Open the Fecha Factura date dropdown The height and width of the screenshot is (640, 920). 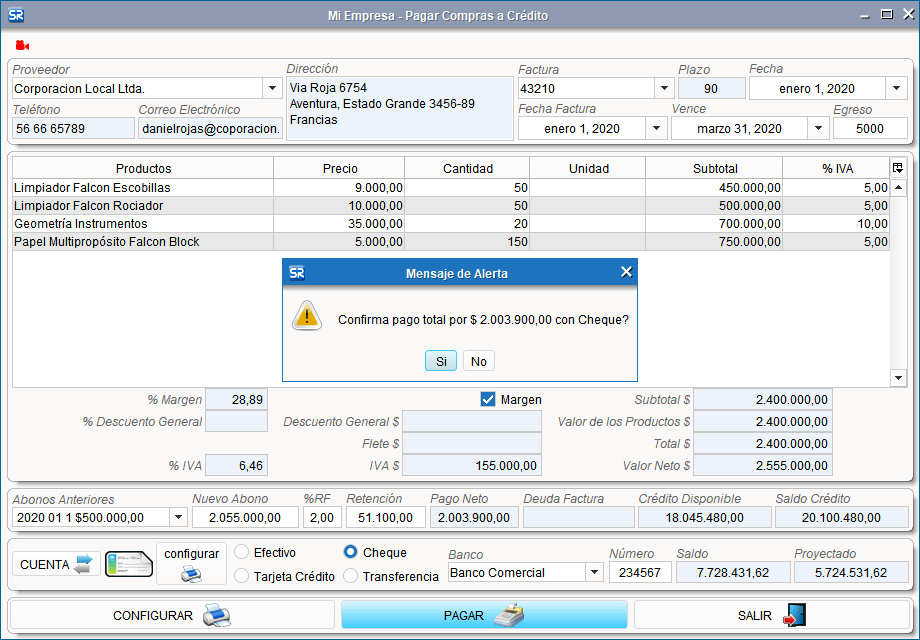pos(656,128)
